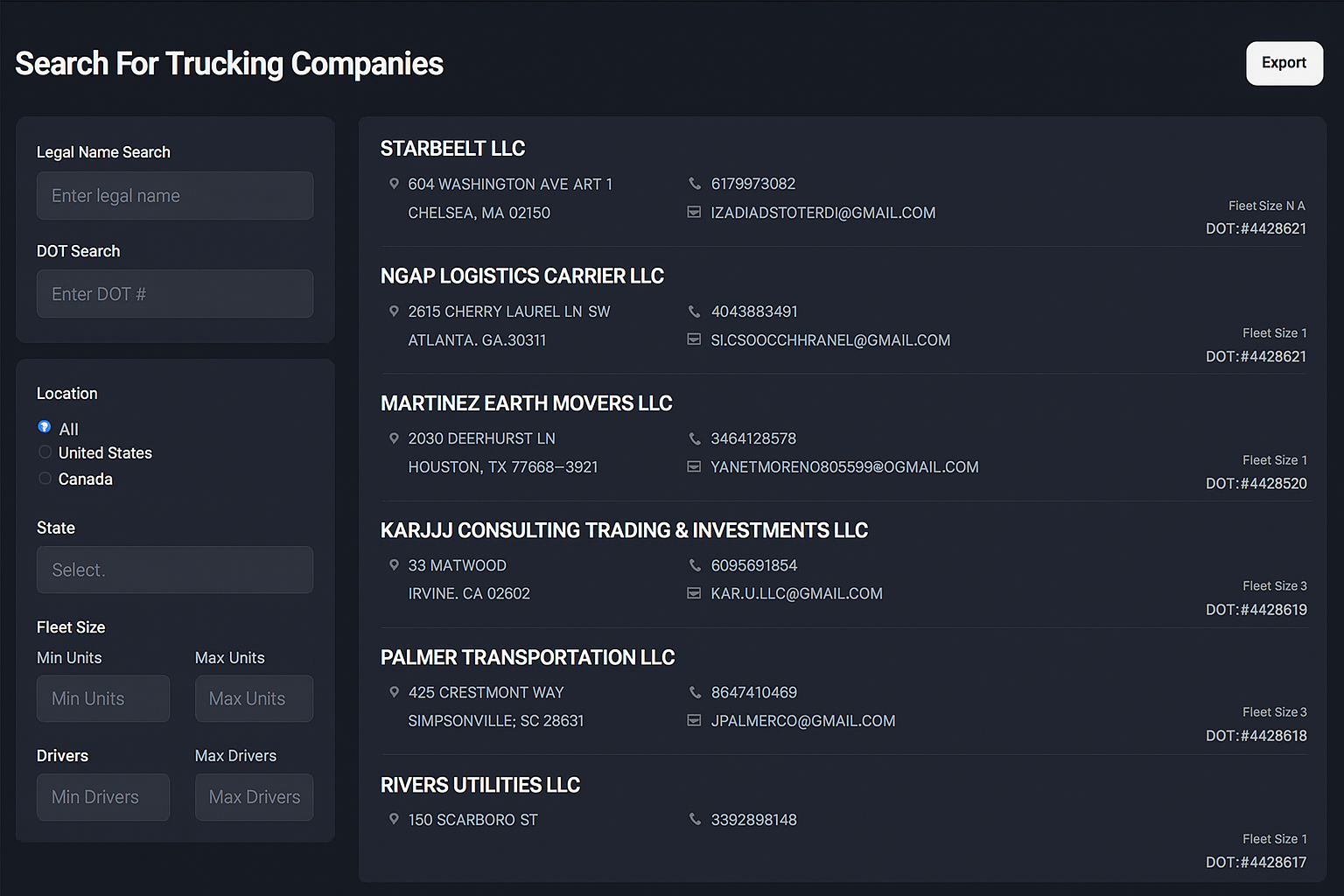Screen dimensions: 1344x896
Task: Open the State select dropdown
Action: click(x=175, y=570)
